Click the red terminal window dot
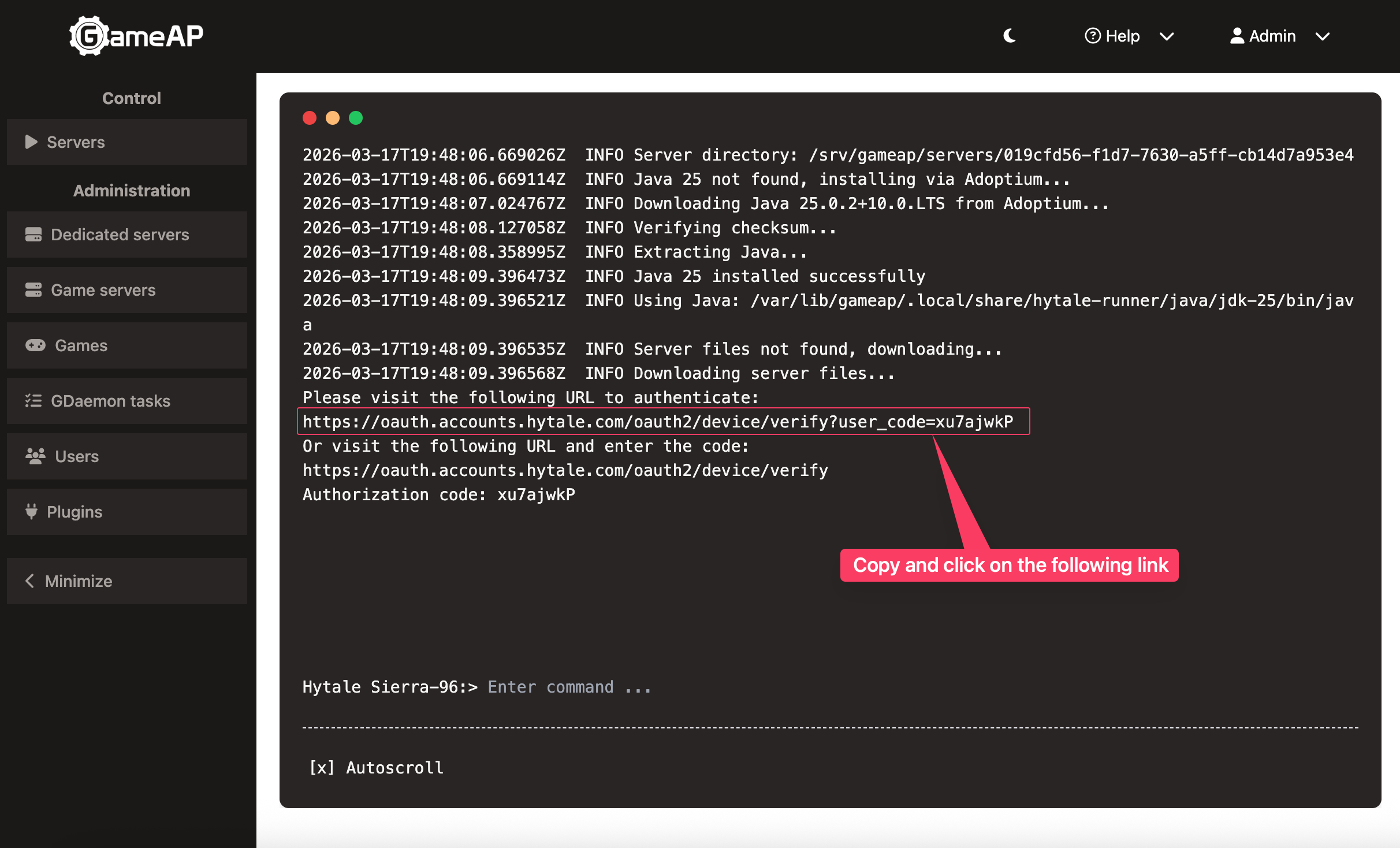The image size is (1400, 848). (x=310, y=118)
